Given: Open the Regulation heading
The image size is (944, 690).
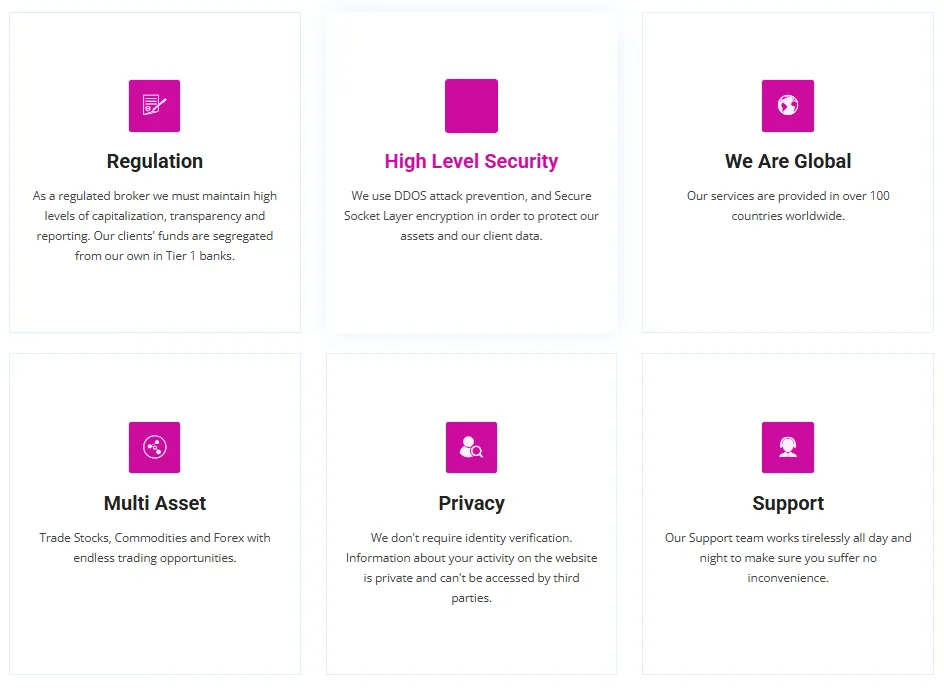Looking at the screenshot, I should click(x=155, y=161).
